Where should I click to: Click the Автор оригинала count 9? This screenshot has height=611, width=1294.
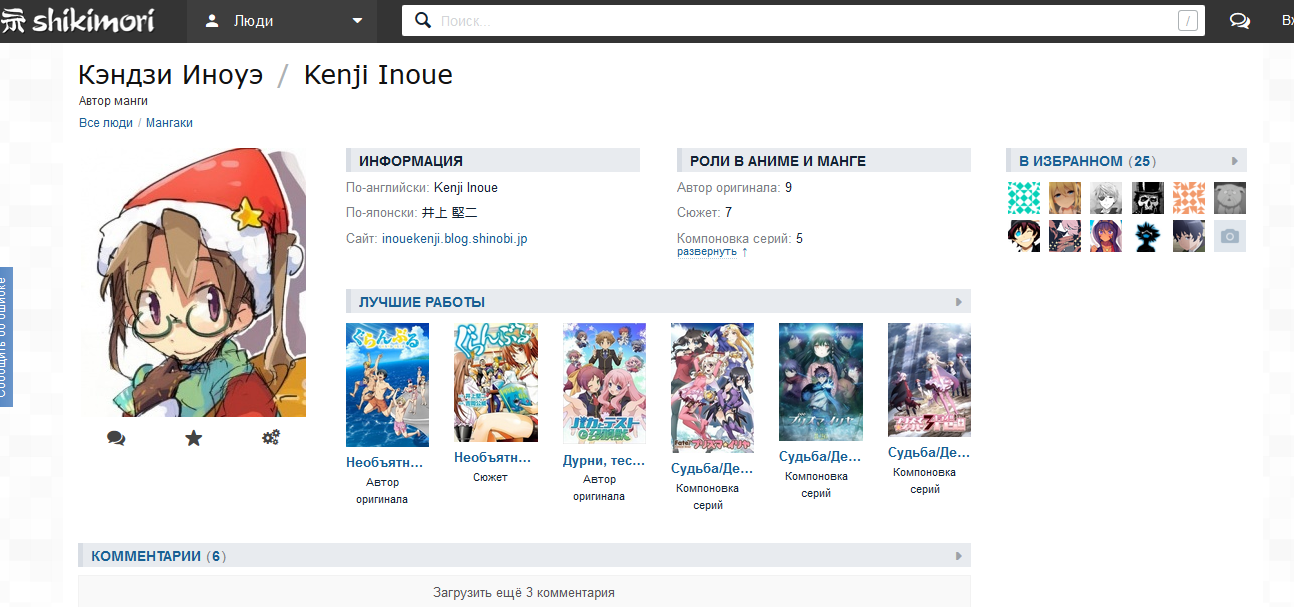(789, 187)
